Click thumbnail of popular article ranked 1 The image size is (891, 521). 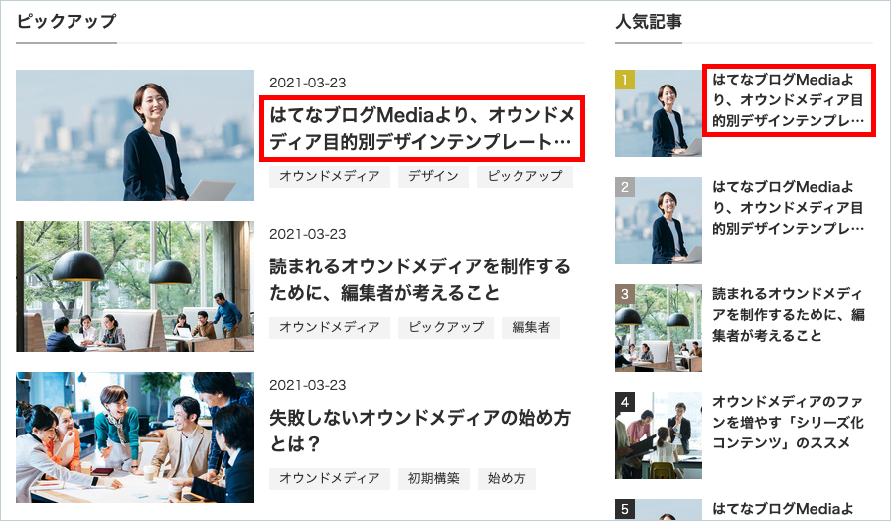pyautogui.click(x=658, y=113)
